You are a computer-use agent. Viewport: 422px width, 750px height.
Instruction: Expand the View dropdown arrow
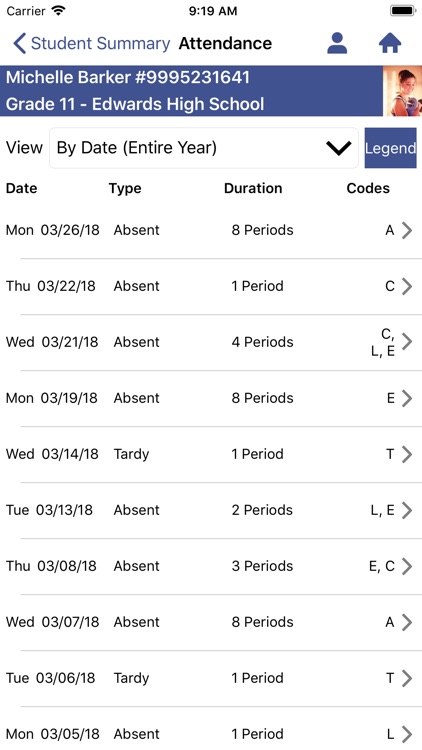339,148
